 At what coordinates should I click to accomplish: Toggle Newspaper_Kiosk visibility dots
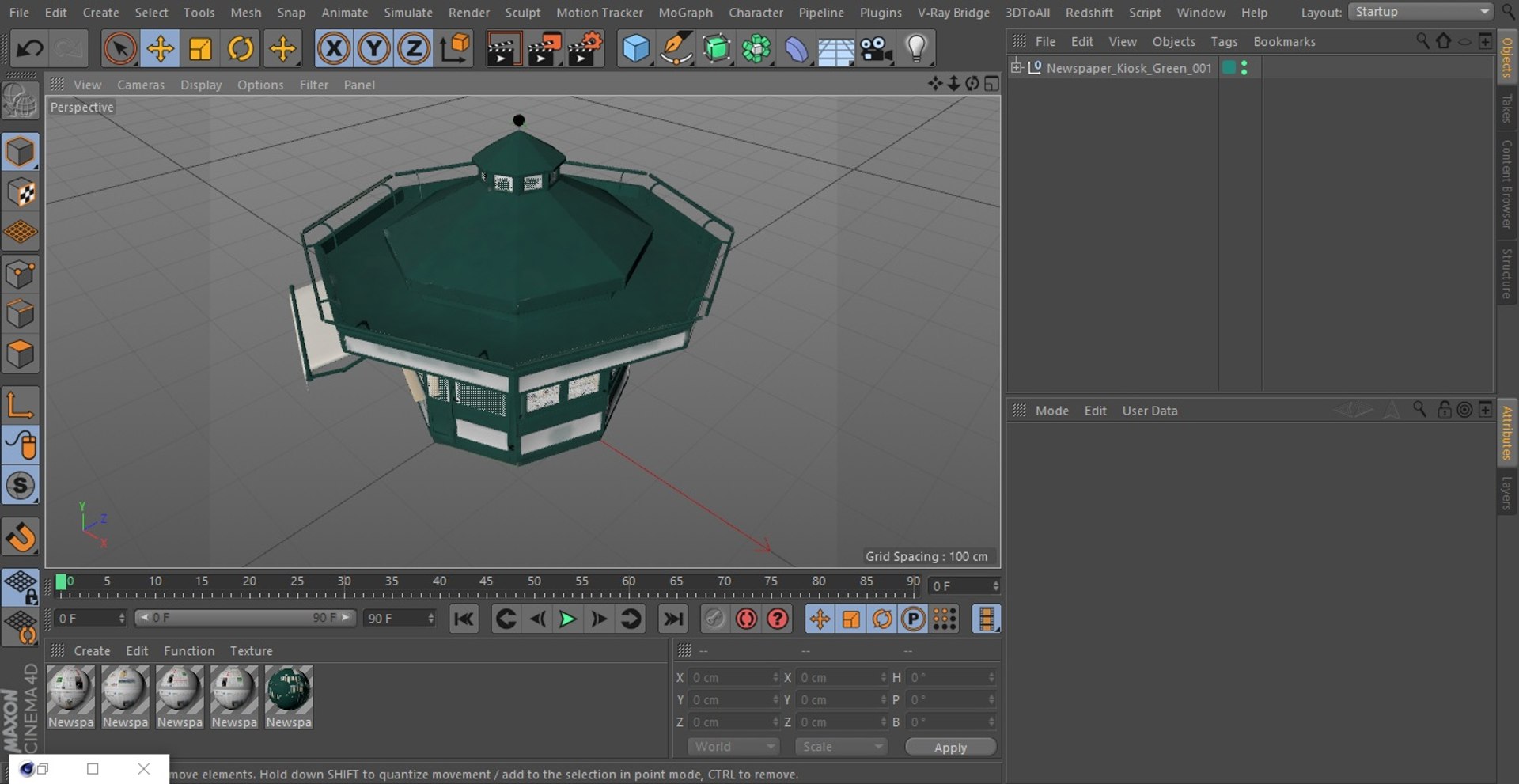(1244, 68)
